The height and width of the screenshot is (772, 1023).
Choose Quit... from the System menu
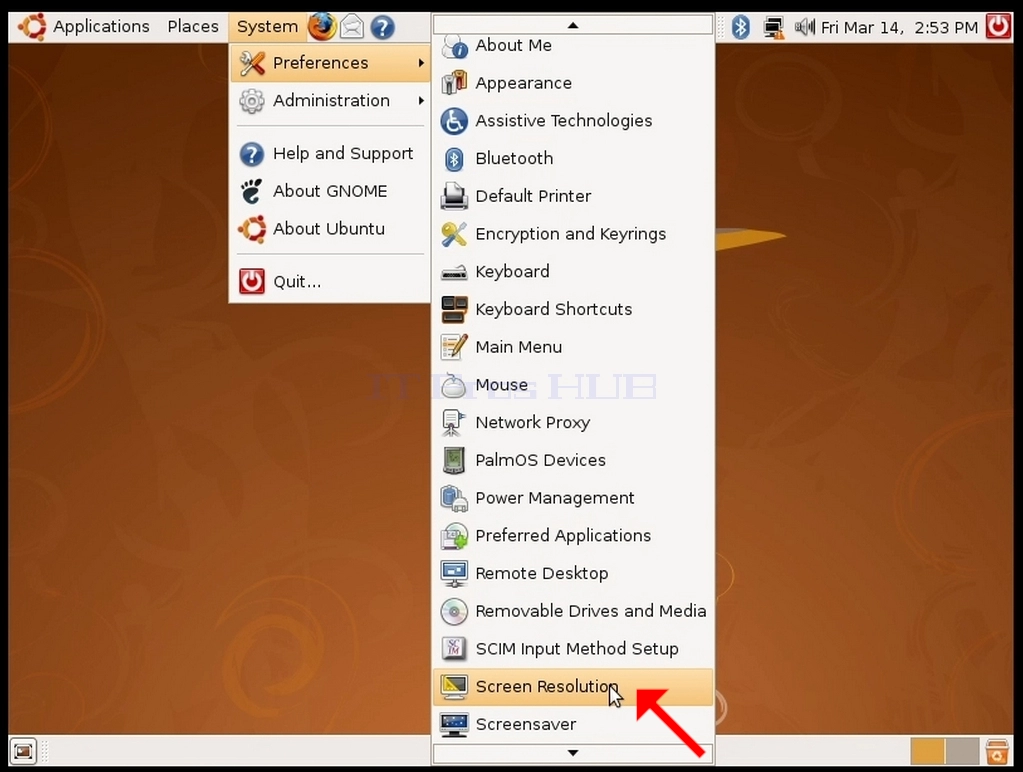pos(330,281)
